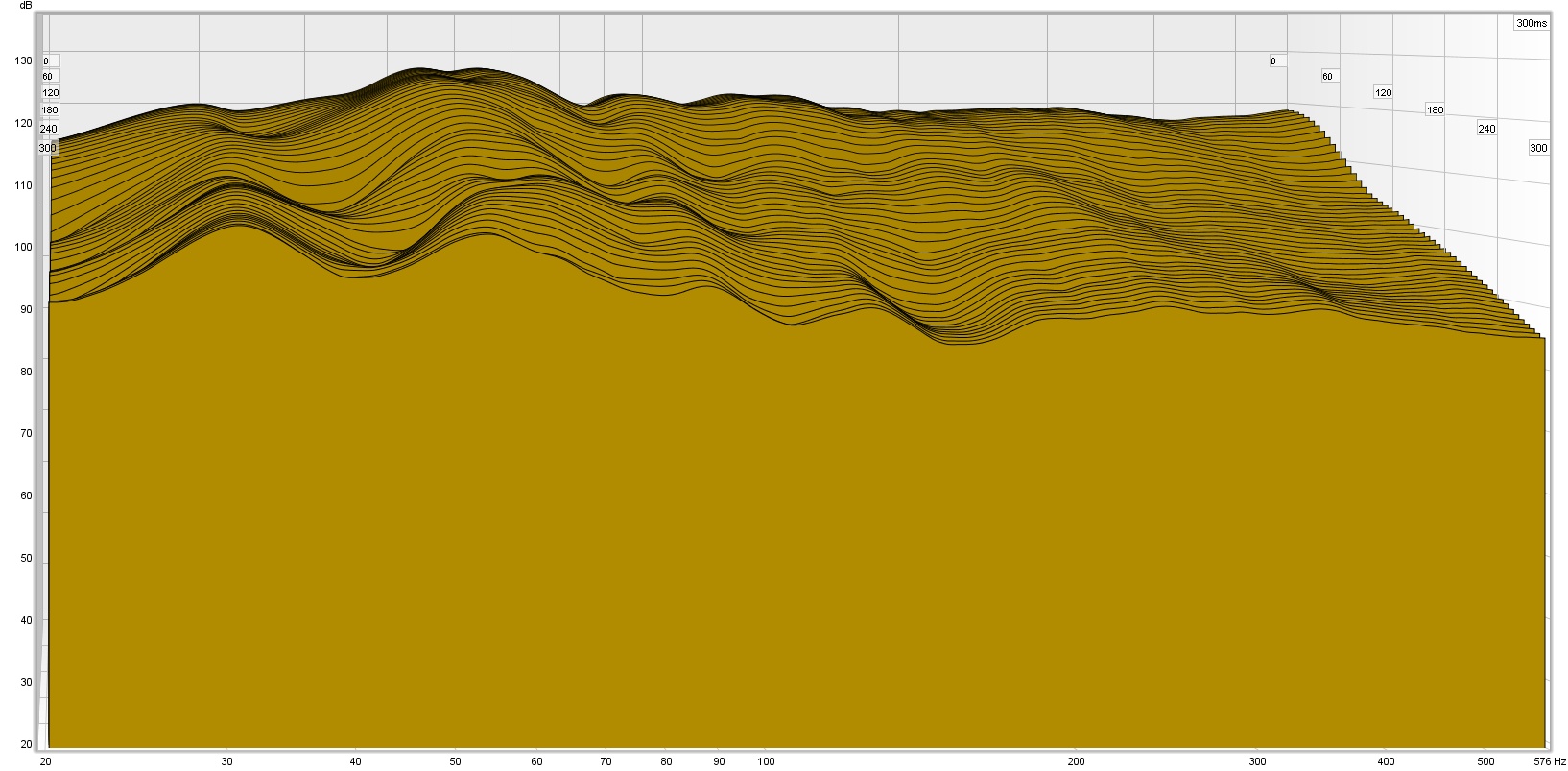Click the 20 Hz label on frequency axis
Image resolution: width=1568 pixels, height=771 pixels.
[46, 761]
